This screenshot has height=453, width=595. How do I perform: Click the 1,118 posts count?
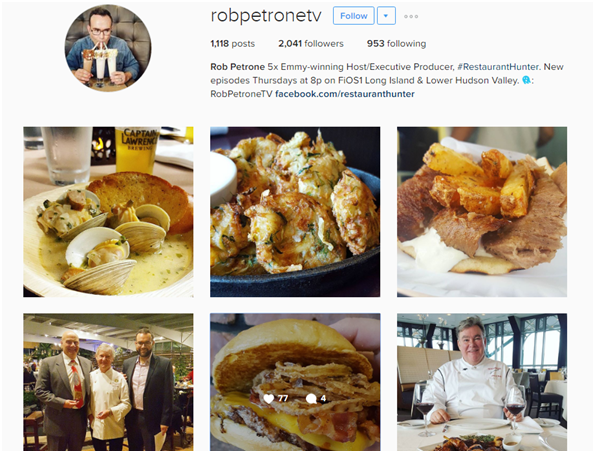click(233, 44)
